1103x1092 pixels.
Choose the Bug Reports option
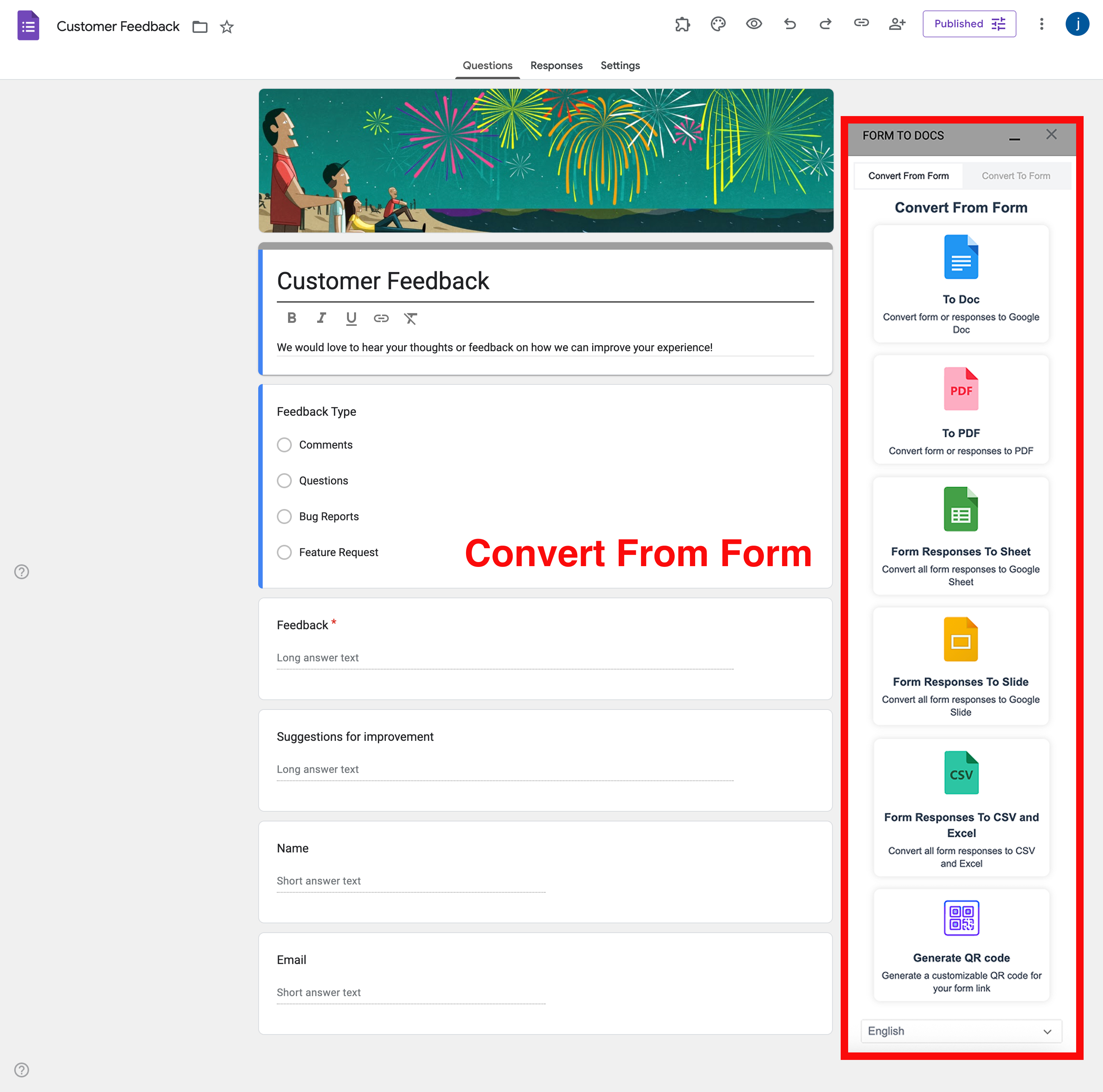(284, 516)
